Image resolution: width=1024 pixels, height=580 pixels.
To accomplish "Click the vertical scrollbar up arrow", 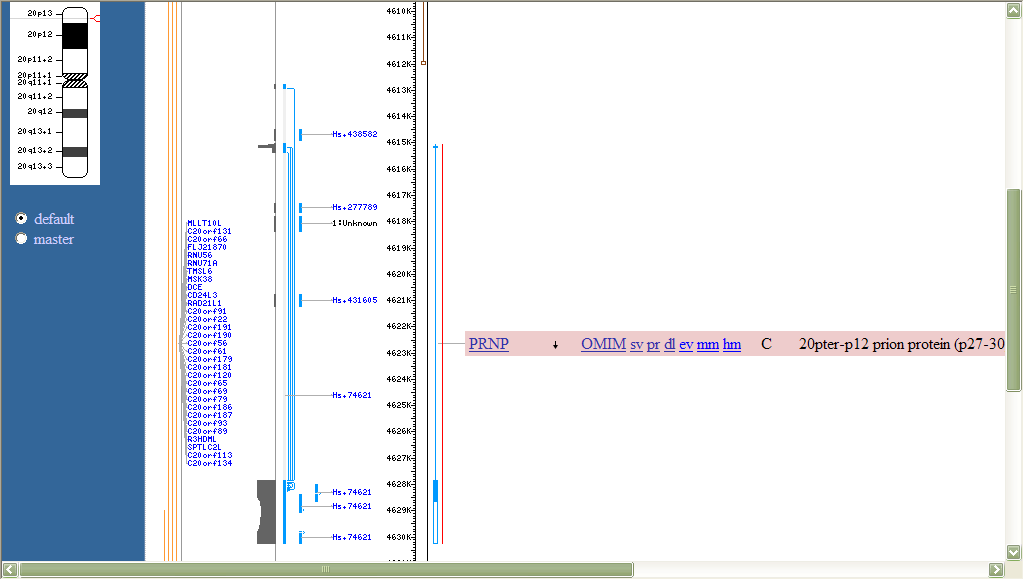I will (1013, 11).
